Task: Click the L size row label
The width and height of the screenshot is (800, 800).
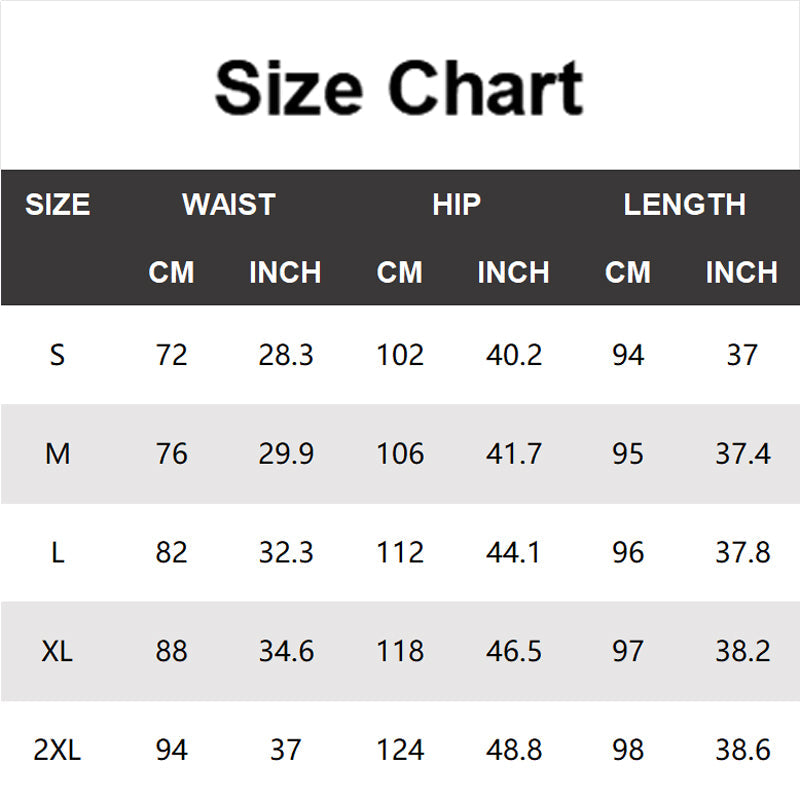Action: [x=57, y=553]
